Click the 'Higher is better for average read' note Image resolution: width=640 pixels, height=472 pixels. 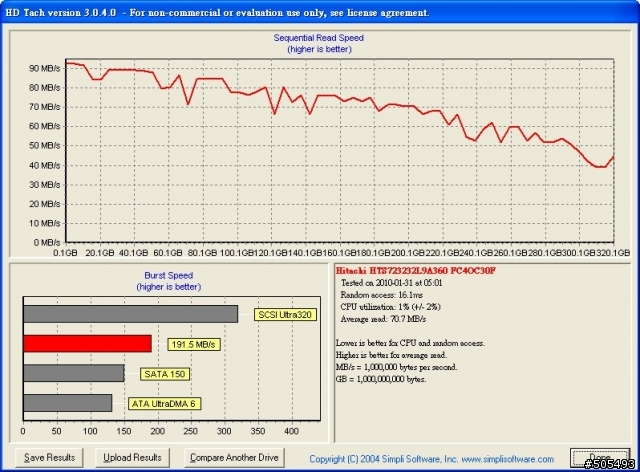coord(391,355)
